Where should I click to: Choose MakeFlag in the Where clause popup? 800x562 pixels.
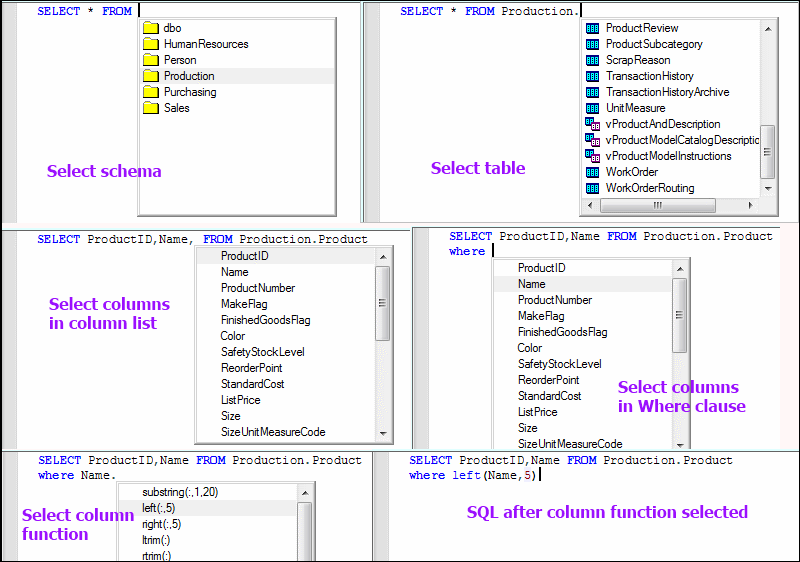(541, 316)
